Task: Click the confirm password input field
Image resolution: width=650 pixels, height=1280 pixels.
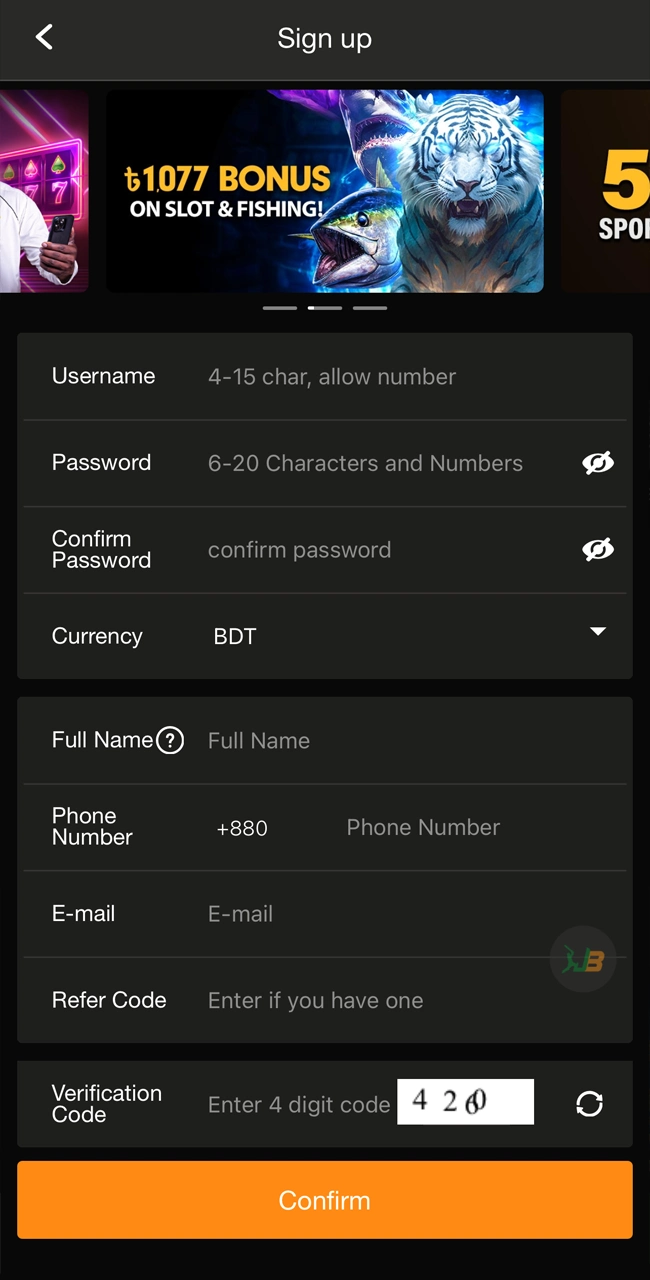Action: click(380, 550)
